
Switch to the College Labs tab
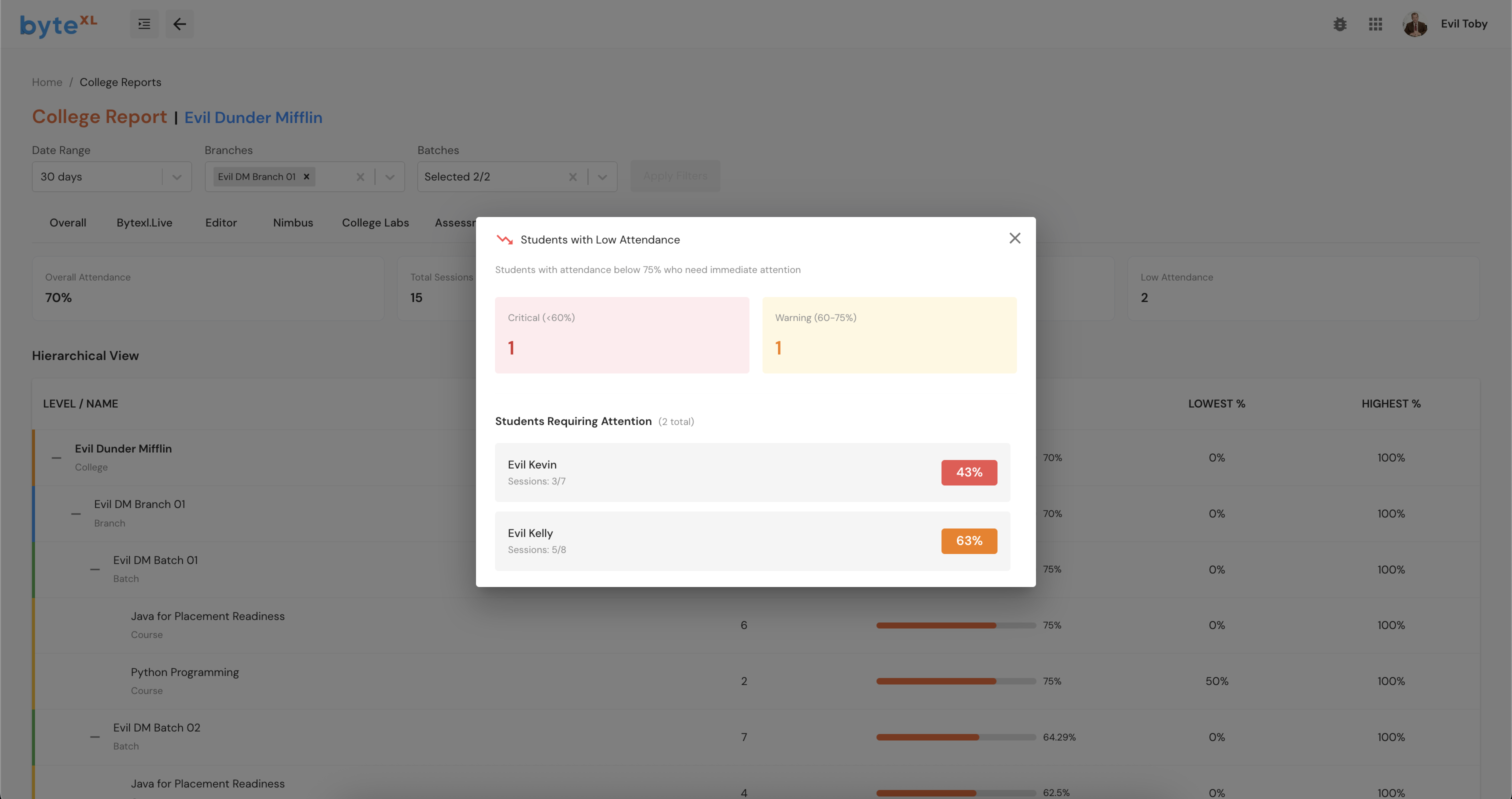375,222
